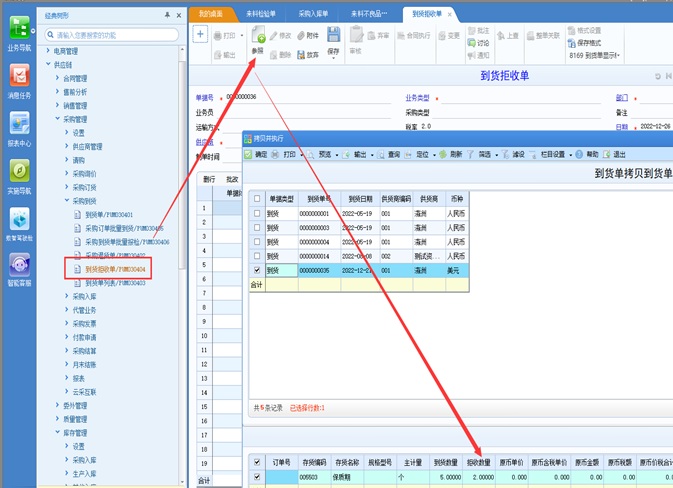Open the 实施导航 sidebar icon
Image resolution: width=673 pixels, height=488 pixels.
[19, 170]
